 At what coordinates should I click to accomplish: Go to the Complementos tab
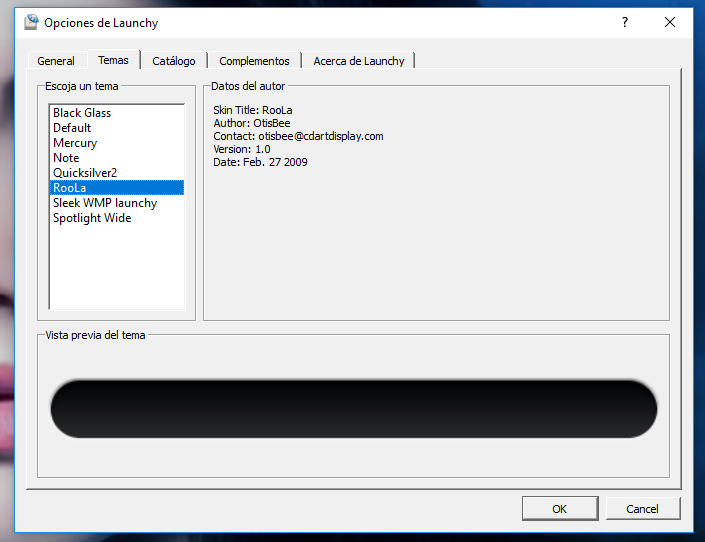click(254, 61)
